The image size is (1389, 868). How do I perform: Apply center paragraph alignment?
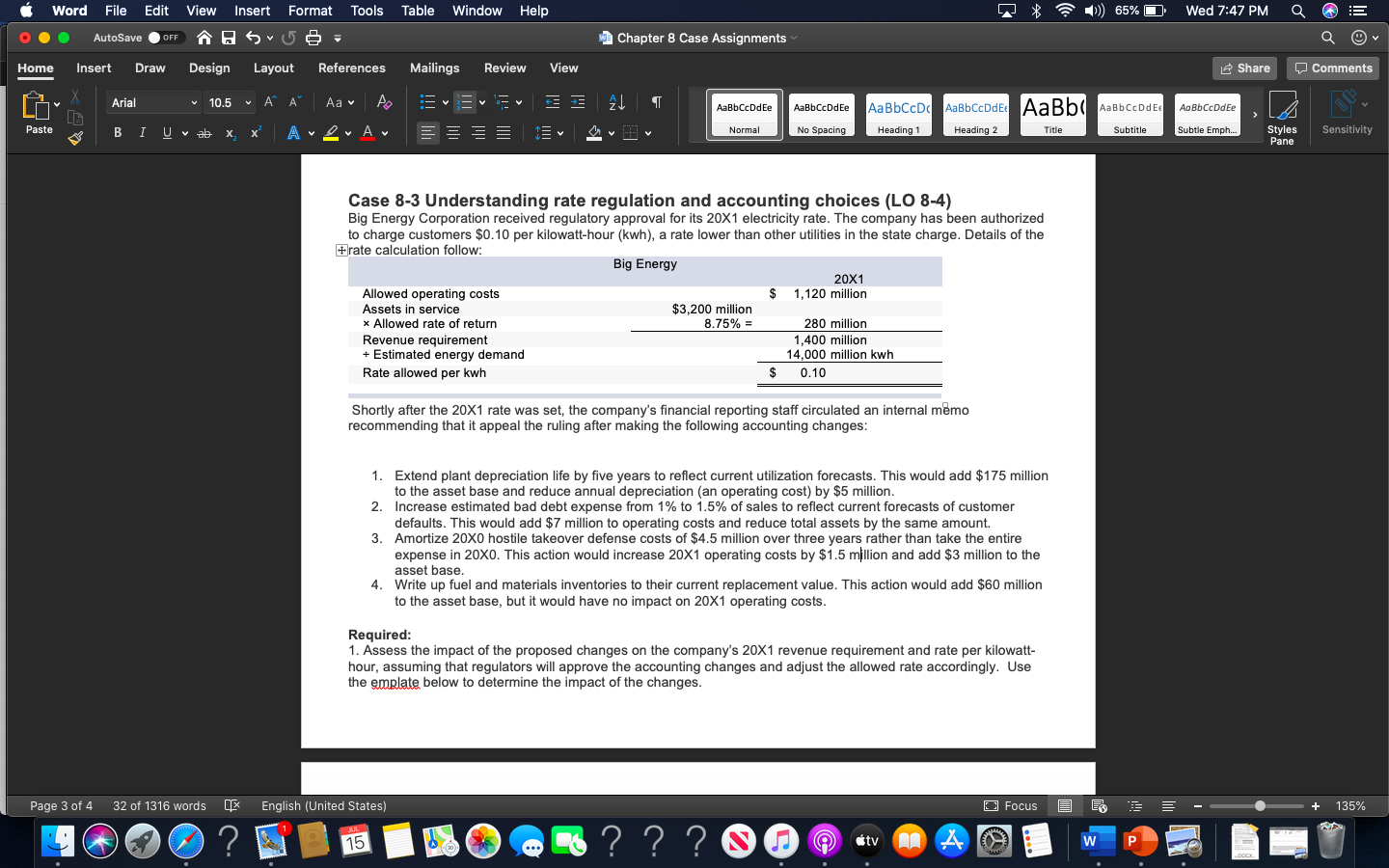click(451, 132)
